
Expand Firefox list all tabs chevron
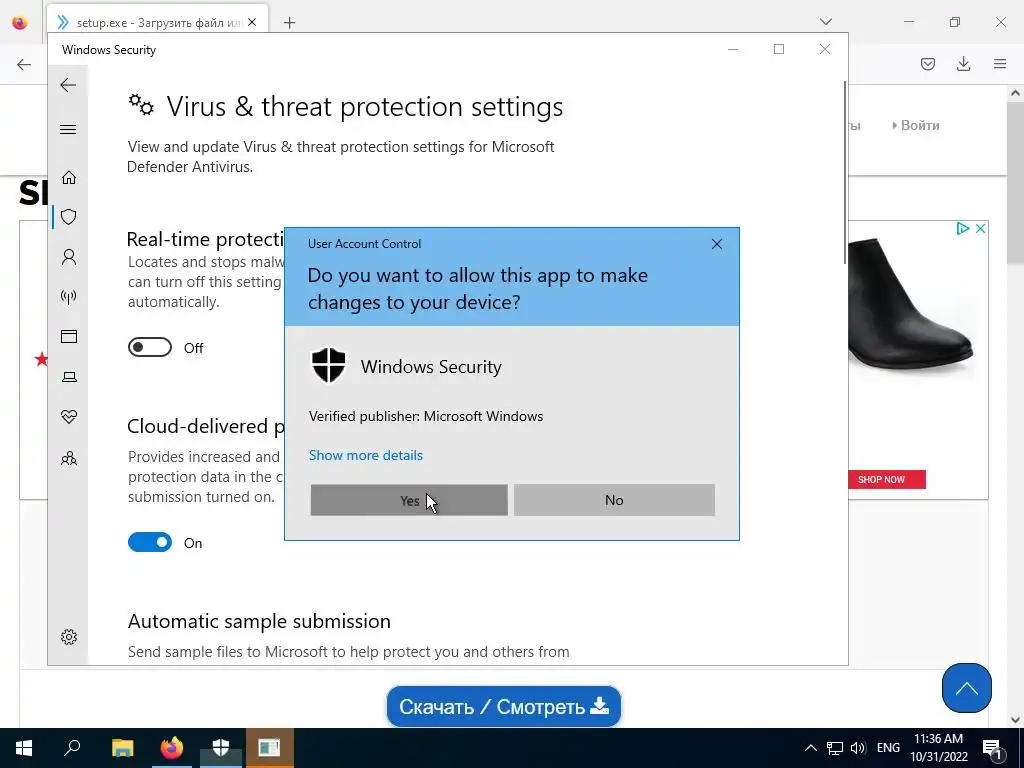click(825, 22)
